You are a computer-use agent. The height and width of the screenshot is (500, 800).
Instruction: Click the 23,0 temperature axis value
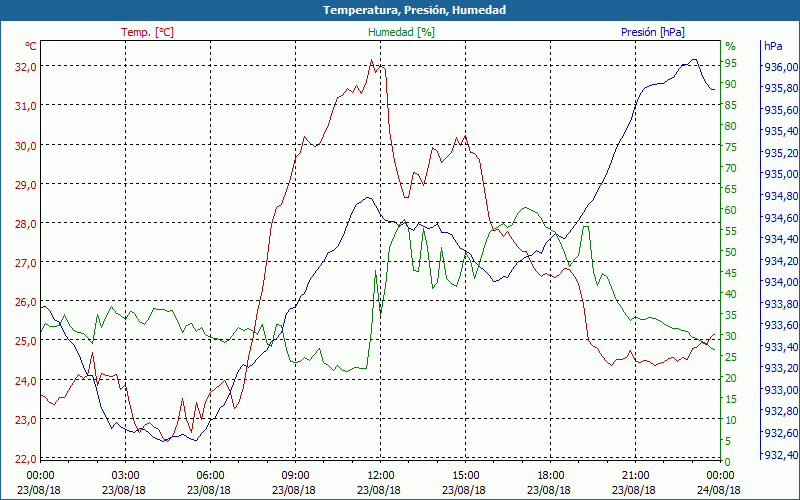point(27,420)
